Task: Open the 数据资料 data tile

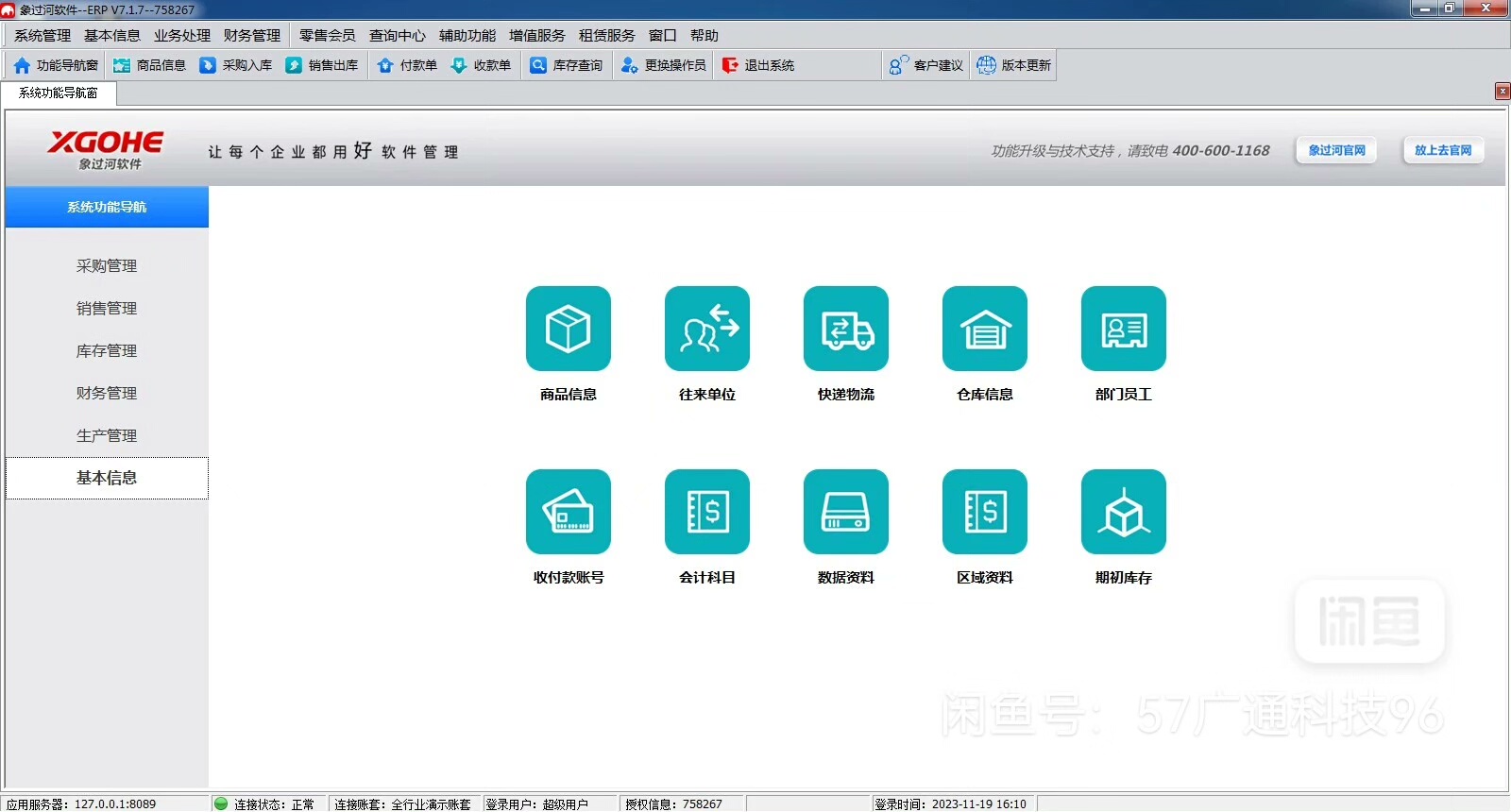Action: (x=845, y=512)
